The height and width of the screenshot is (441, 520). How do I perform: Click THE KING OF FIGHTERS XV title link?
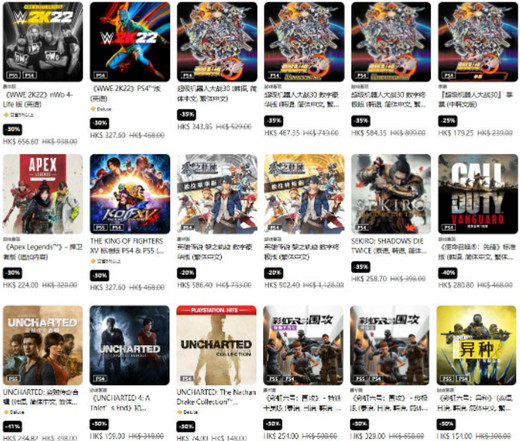pyautogui.click(x=127, y=246)
